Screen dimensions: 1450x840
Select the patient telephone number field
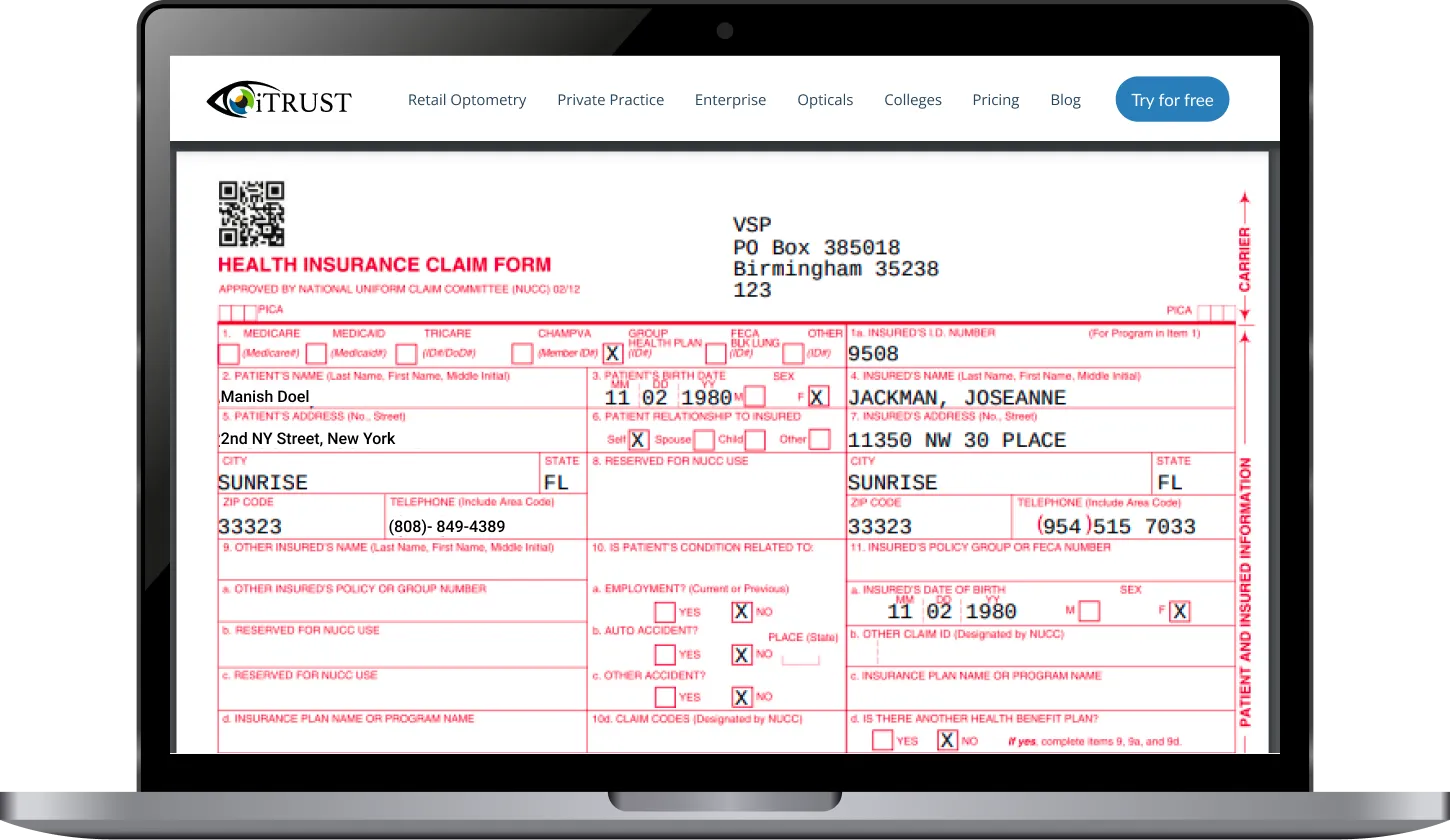[485, 526]
